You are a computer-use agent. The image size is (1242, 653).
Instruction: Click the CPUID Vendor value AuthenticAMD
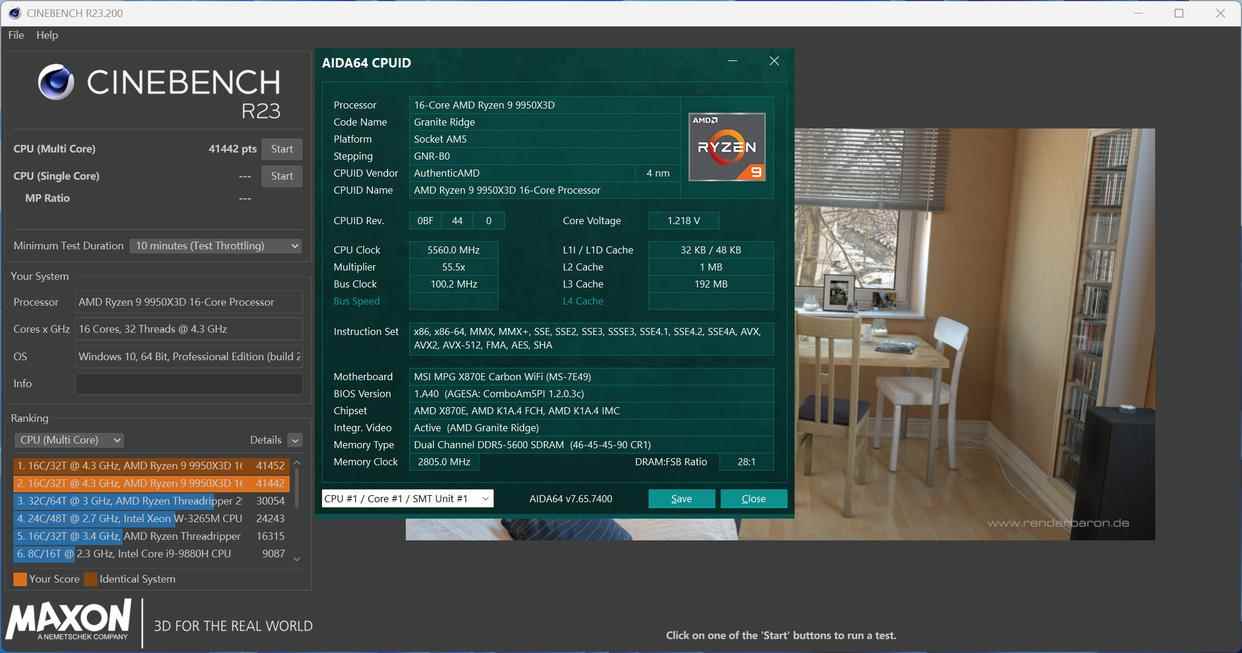click(447, 173)
